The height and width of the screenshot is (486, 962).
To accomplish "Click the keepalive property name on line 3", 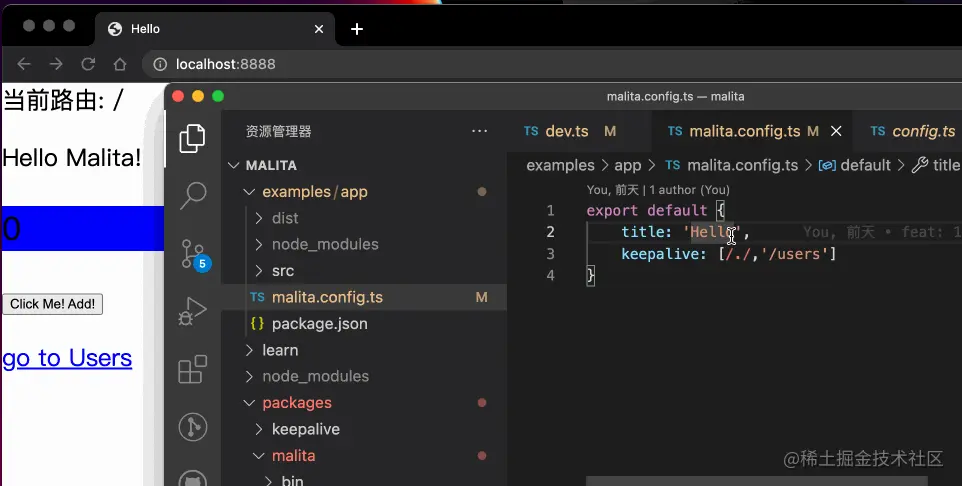I will pos(660,254).
